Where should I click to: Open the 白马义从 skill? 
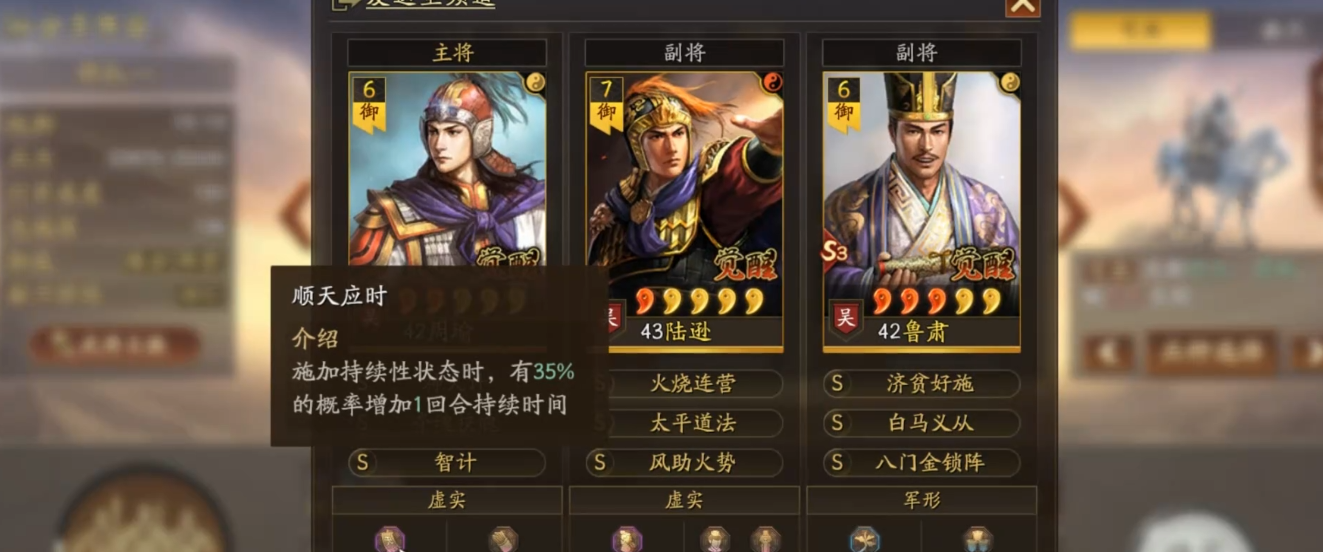(922, 423)
